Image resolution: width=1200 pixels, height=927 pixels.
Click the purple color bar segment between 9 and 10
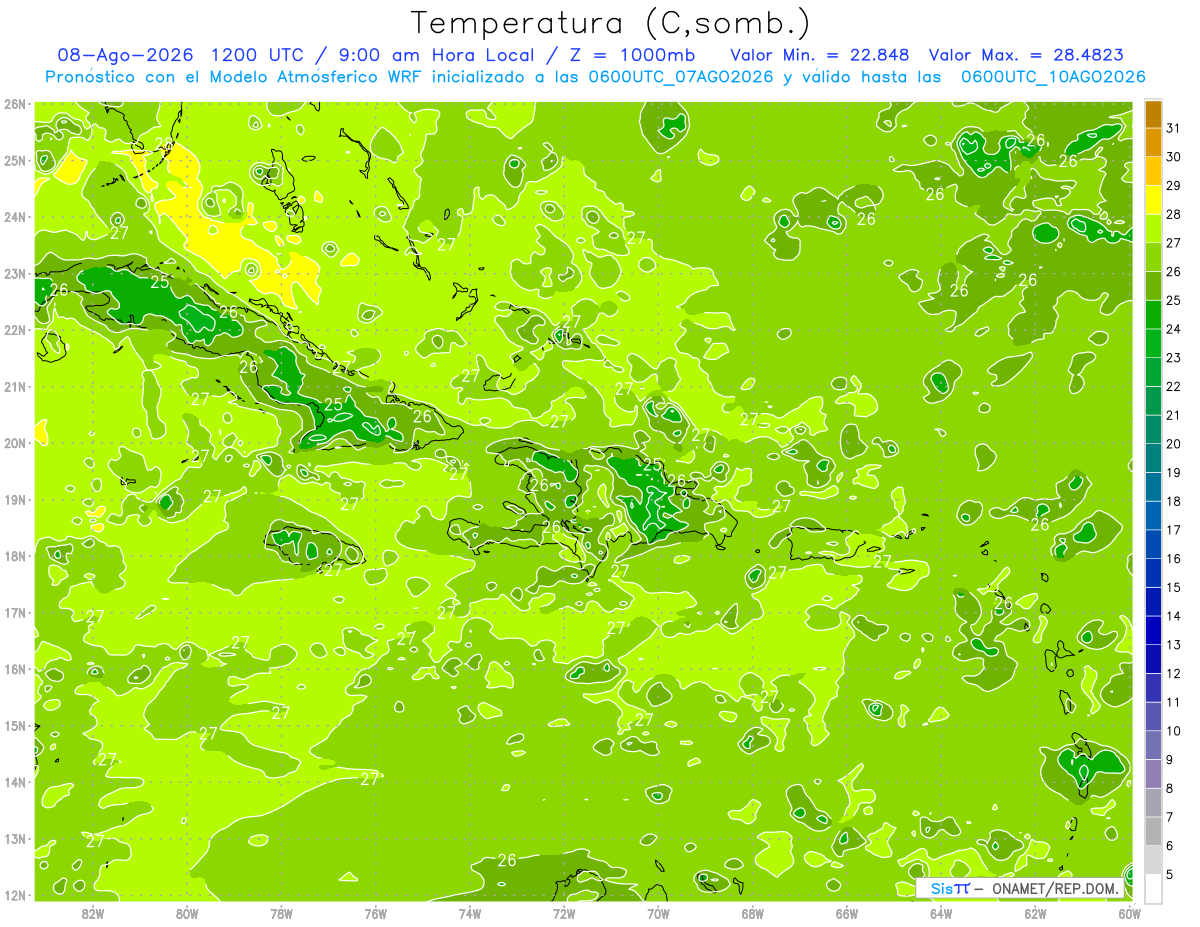[1153, 745]
